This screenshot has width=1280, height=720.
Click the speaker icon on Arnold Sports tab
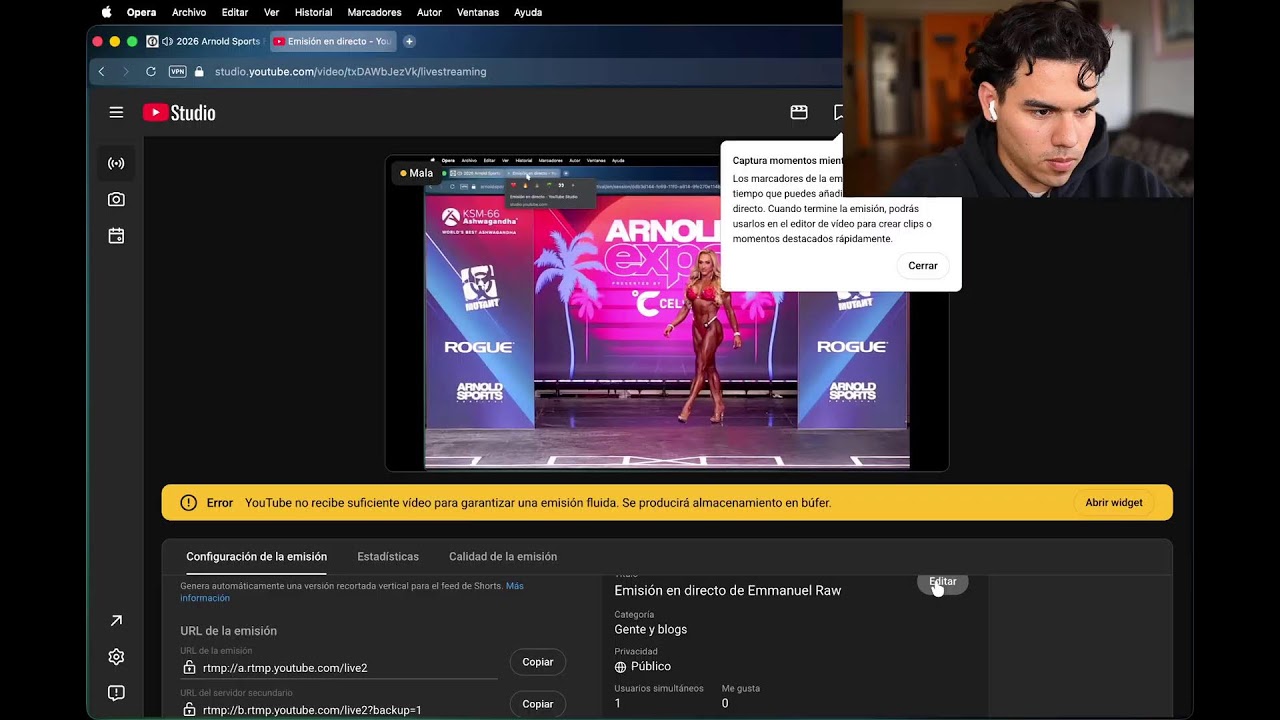[167, 42]
